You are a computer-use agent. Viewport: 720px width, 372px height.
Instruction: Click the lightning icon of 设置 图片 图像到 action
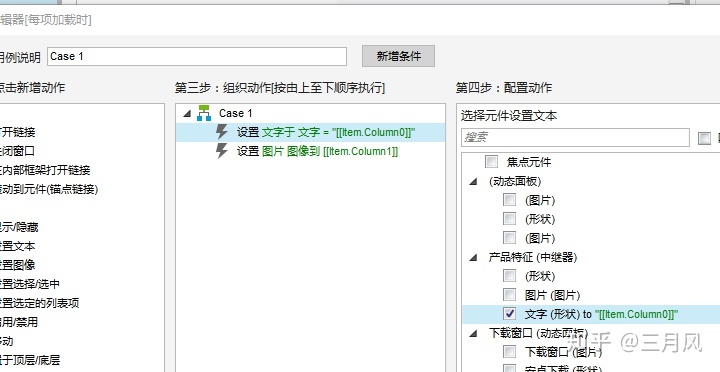click(x=222, y=151)
